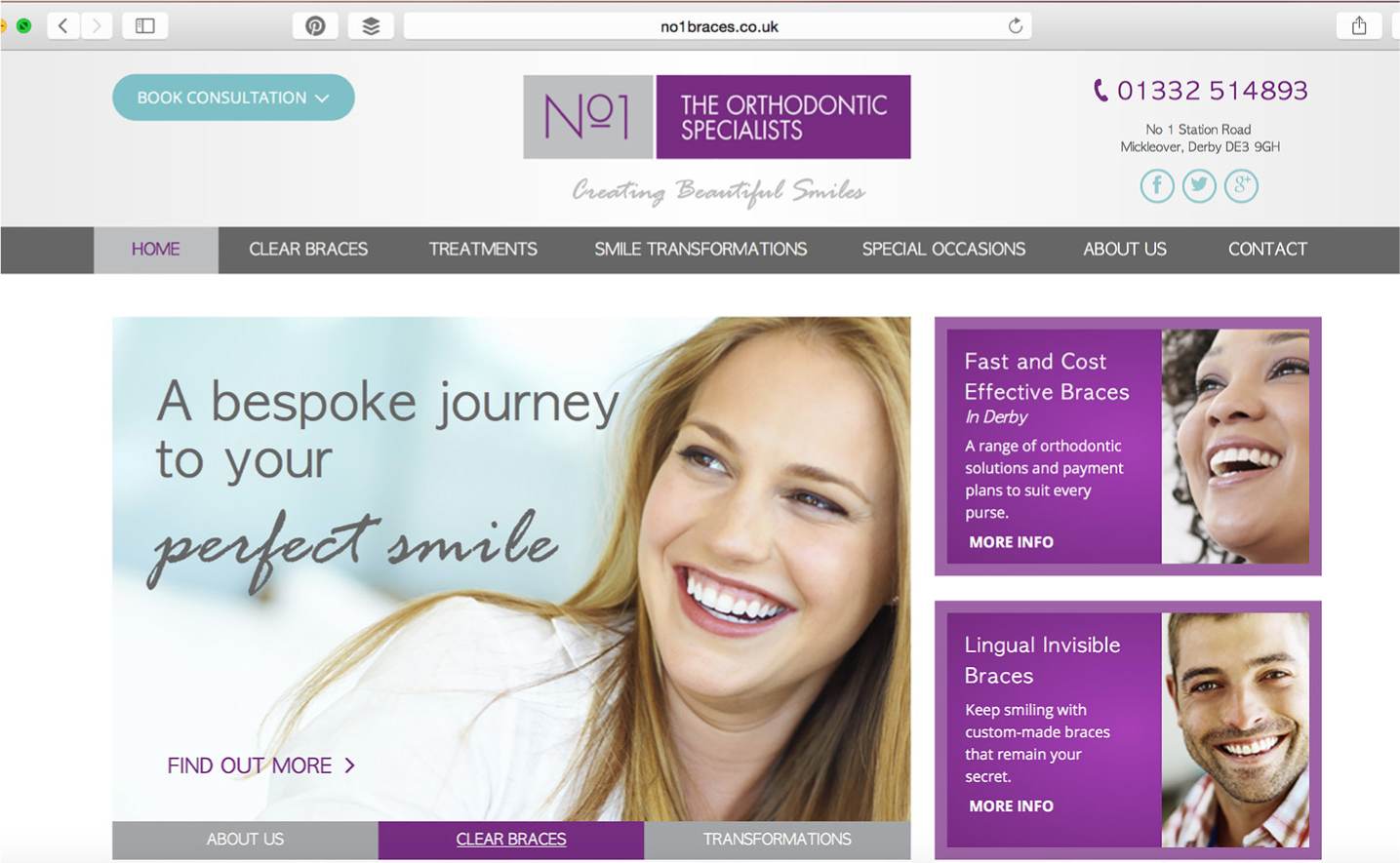Image resolution: width=1400 pixels, height=863 pixels.
Task: Click the no1braces.co.uk address bar
Action: (x=718, y=26)
